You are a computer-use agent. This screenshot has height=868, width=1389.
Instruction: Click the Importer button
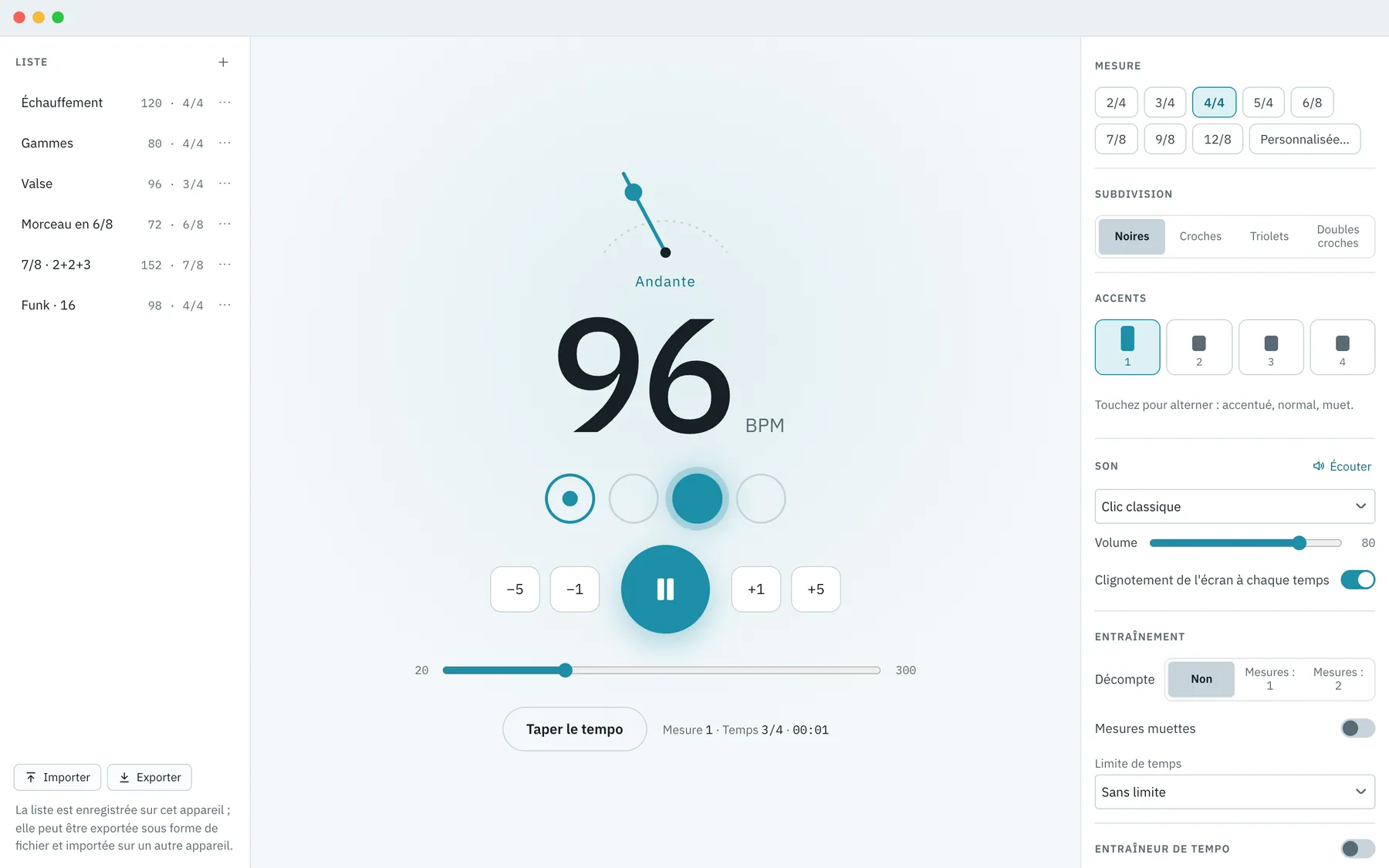[57, 777]
